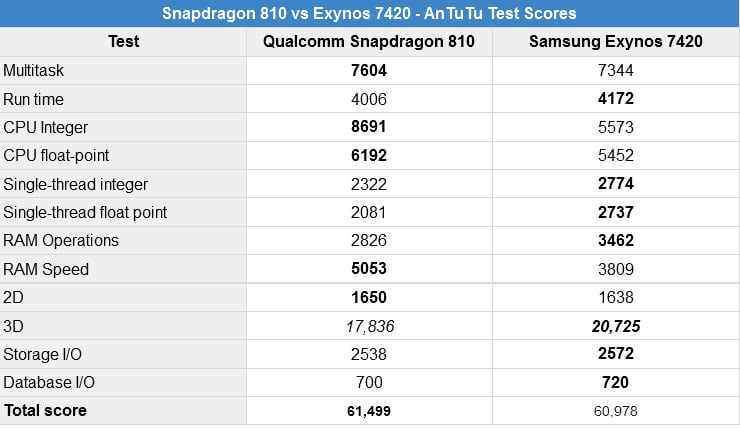Viewport: 740px width, 428px height.
Task: Click the AnTuTu Test Scores table title
Action: click(x=369, y=14)
